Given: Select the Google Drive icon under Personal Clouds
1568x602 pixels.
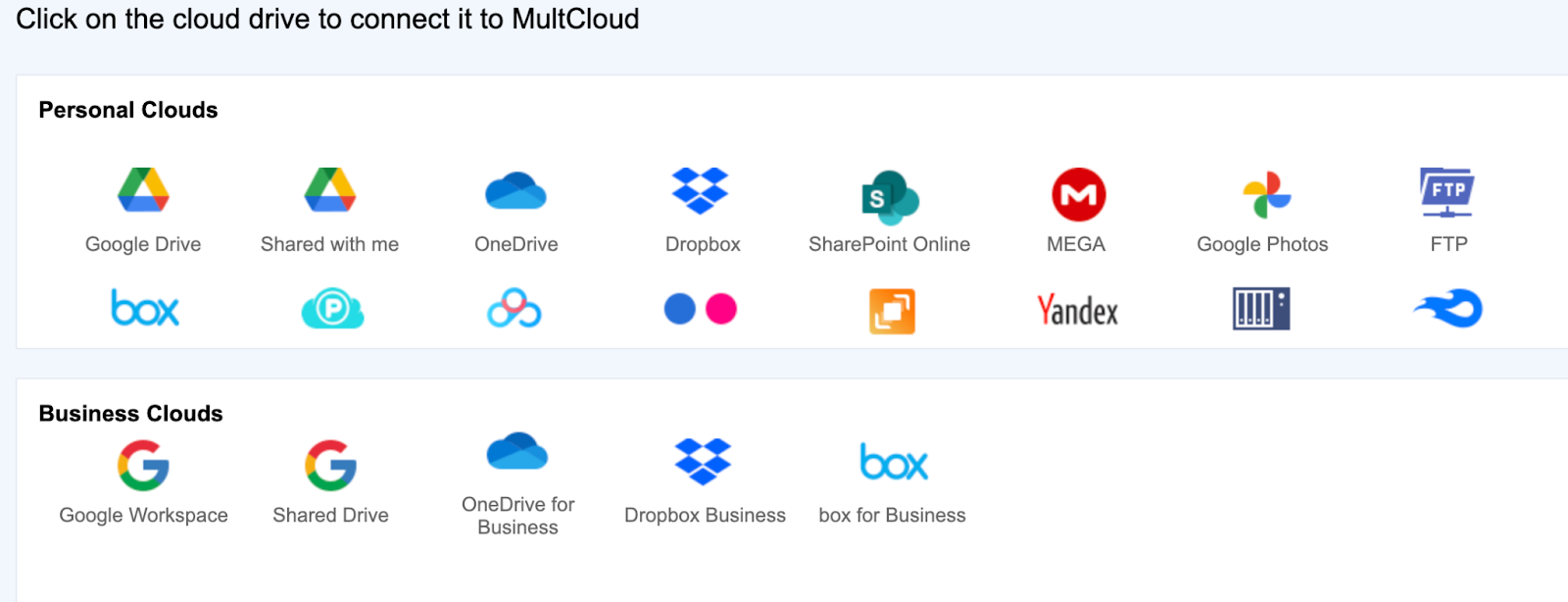Looking at the screenshot, I should click(x=143, y=190).
